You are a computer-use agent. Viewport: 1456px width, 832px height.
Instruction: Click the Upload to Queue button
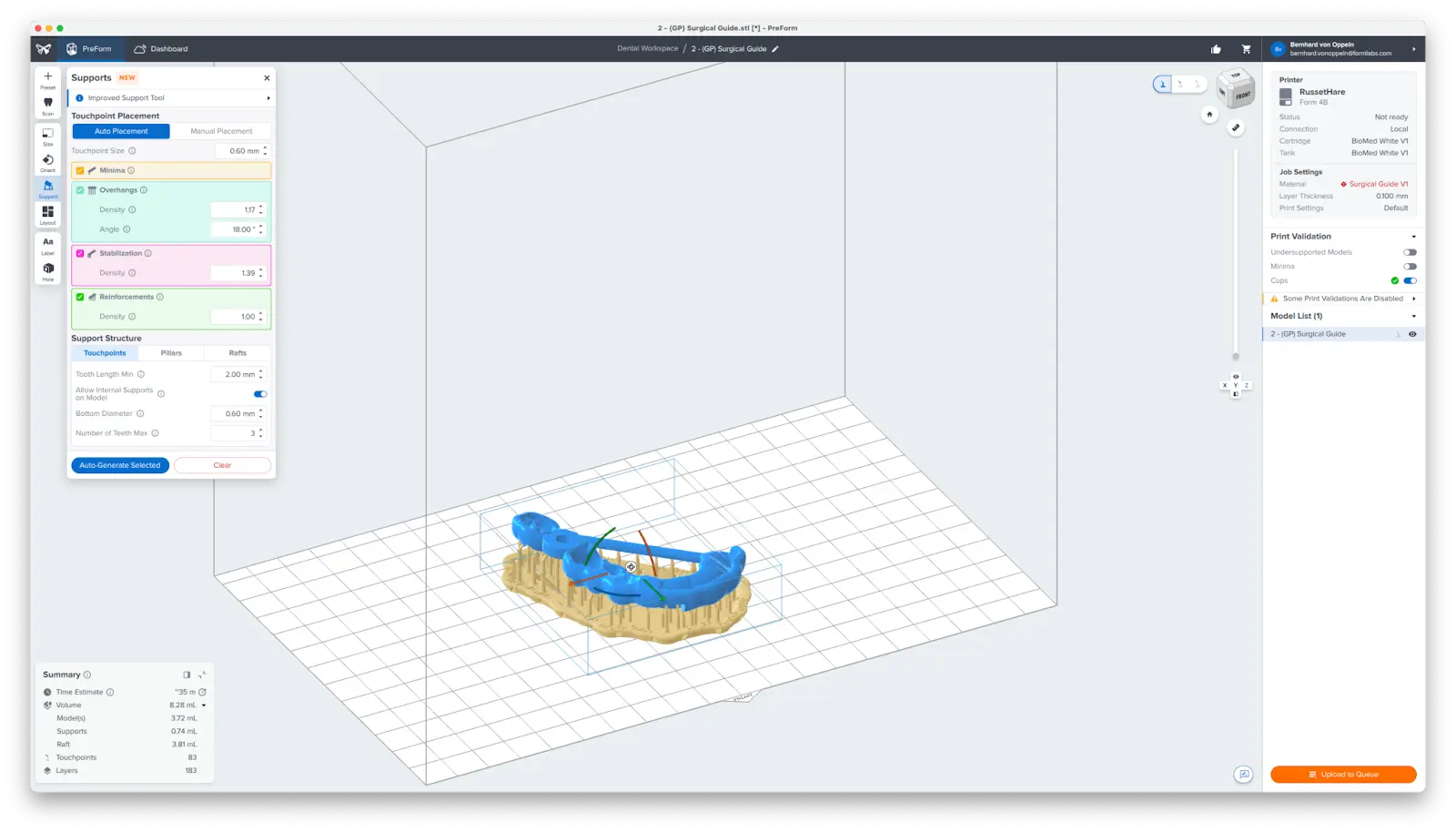click(1343, 774)
